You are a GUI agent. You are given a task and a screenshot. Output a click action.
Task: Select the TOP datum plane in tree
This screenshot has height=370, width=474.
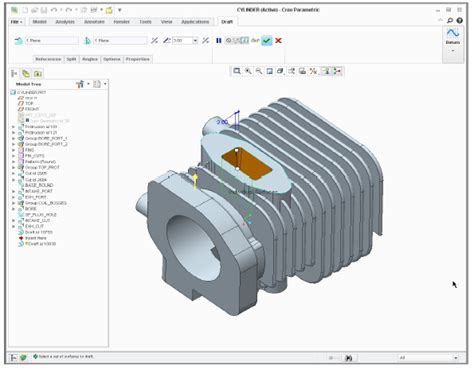[29, 104]
